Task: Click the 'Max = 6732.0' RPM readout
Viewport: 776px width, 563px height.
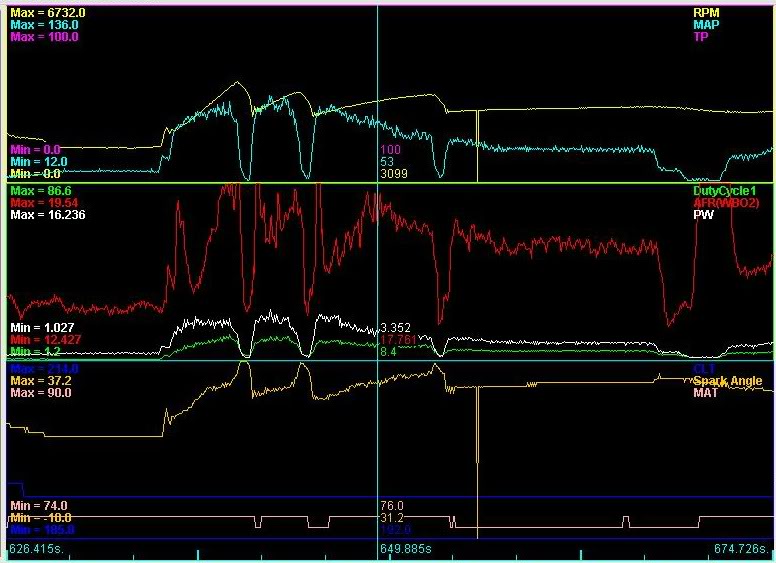Action: coord(48,13)
